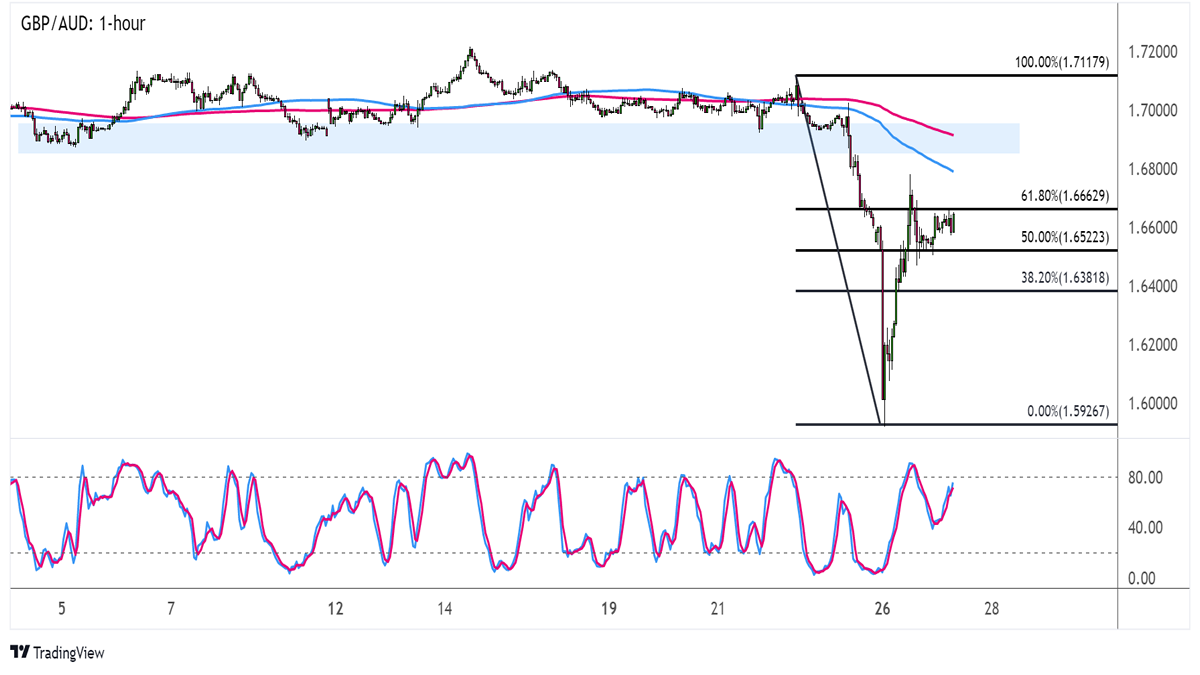Image resolution: width=1200 pixels, height=675 pixels.
Task: Select the 100.00%(1.71179) Fibonacci label
Action: [1060, 63]
